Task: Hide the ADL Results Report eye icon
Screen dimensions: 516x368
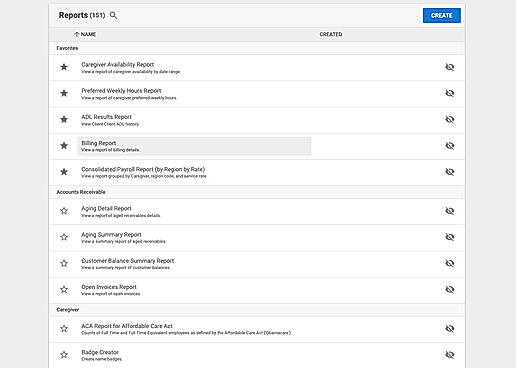Action: pos(450,119)
